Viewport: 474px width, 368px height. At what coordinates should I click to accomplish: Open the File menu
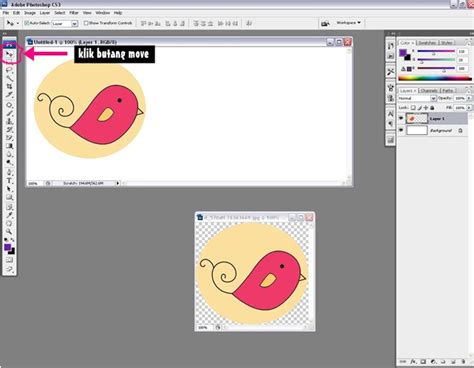click(6, 13)
